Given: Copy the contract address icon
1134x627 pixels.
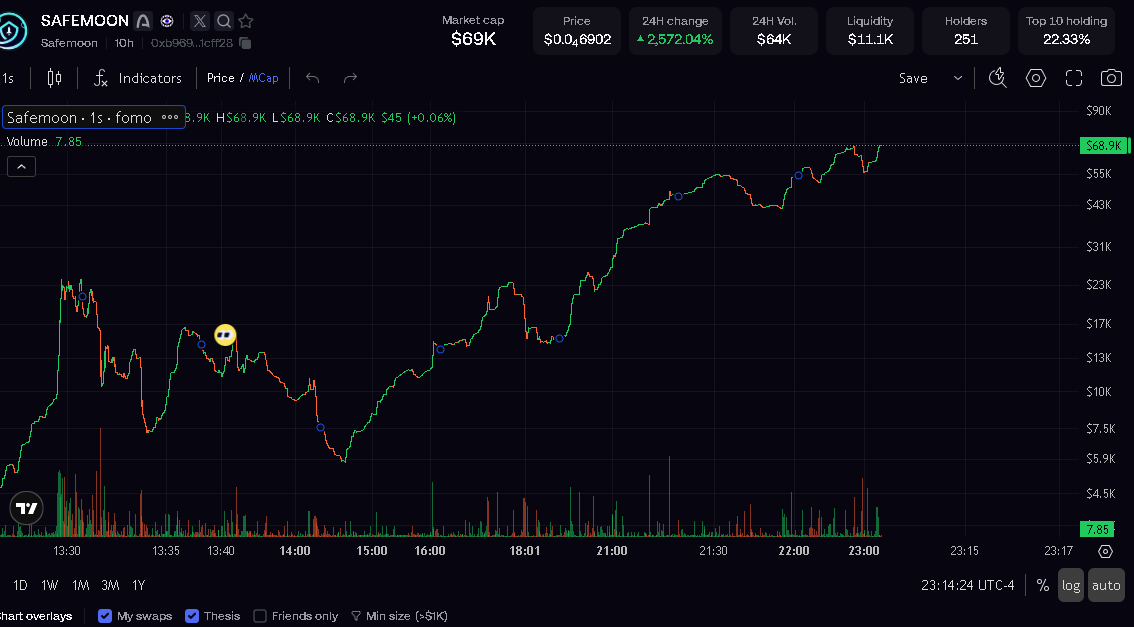Looking at the screenshot, I should [x=245, y=43].
